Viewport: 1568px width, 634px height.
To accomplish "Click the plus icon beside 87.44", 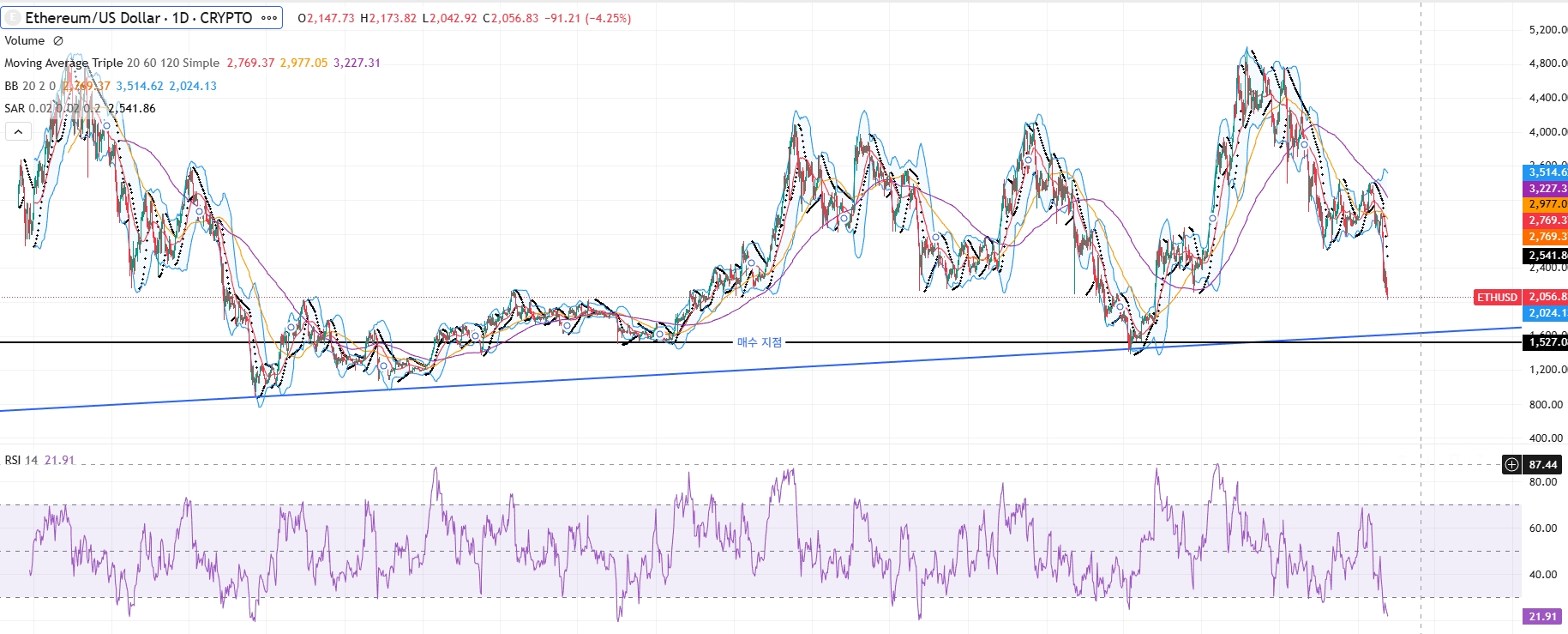I will (x=1511, y=464).
